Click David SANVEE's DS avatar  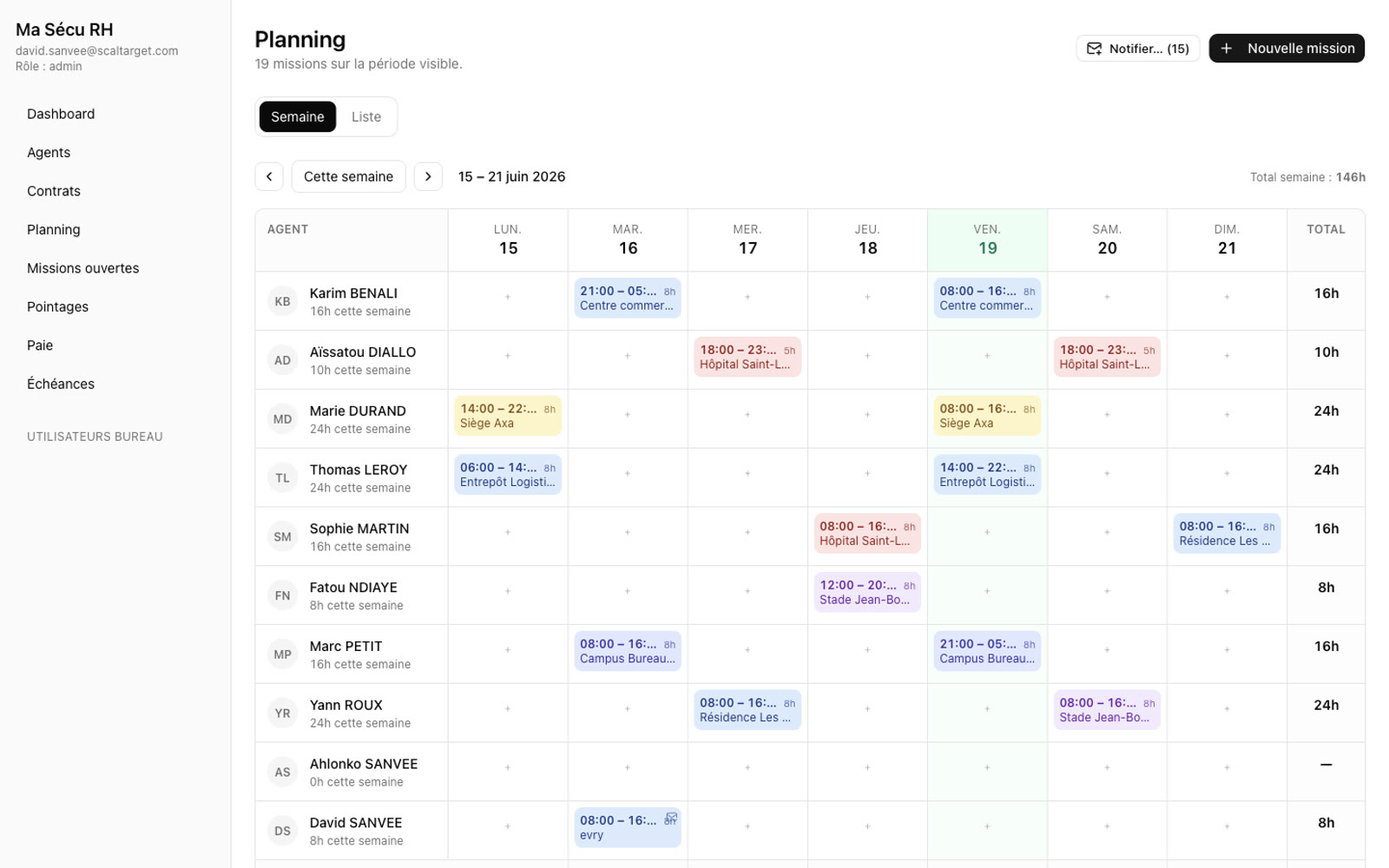[282, 831]
